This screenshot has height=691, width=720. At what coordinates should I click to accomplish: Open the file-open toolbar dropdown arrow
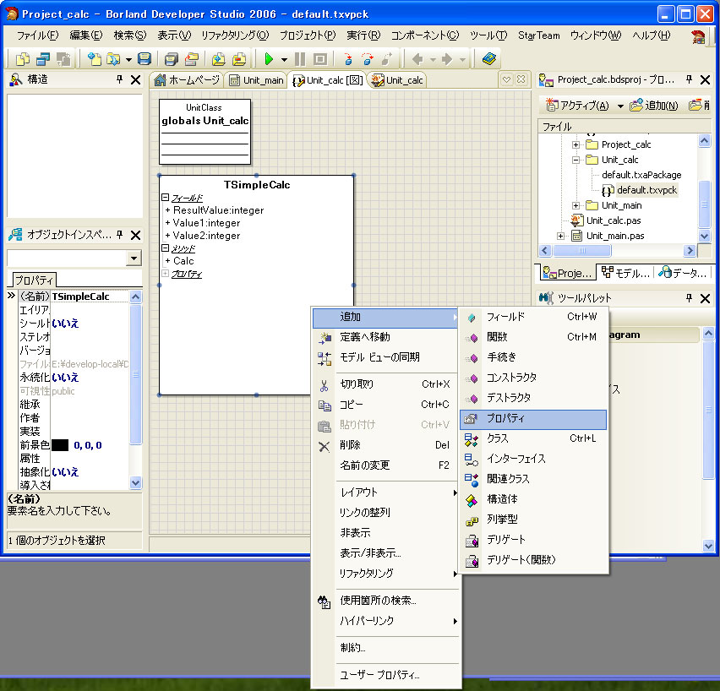[x=129, y=59]
